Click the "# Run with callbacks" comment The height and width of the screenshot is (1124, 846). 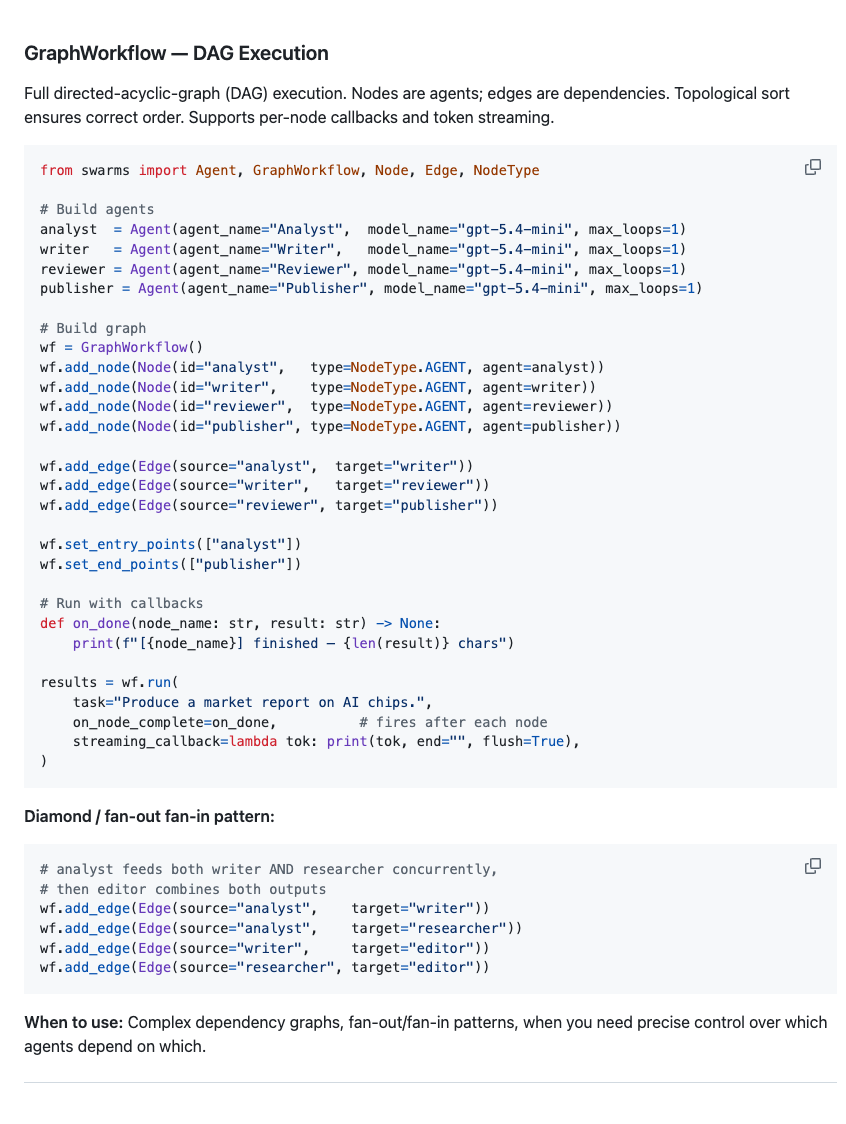coord(122,604)
